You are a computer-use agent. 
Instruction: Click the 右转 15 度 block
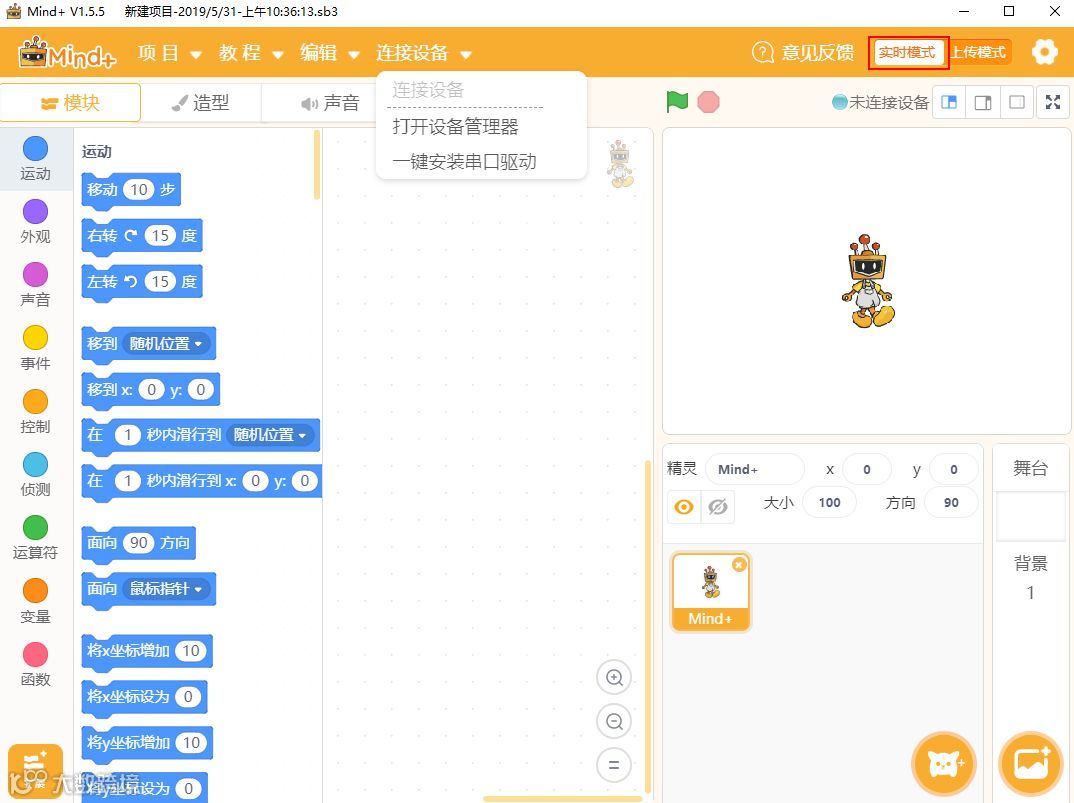tap(142, 236)
